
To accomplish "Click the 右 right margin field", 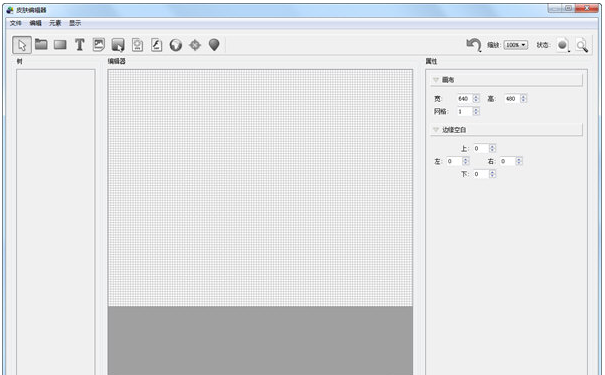I will click(x=508, y=161).
